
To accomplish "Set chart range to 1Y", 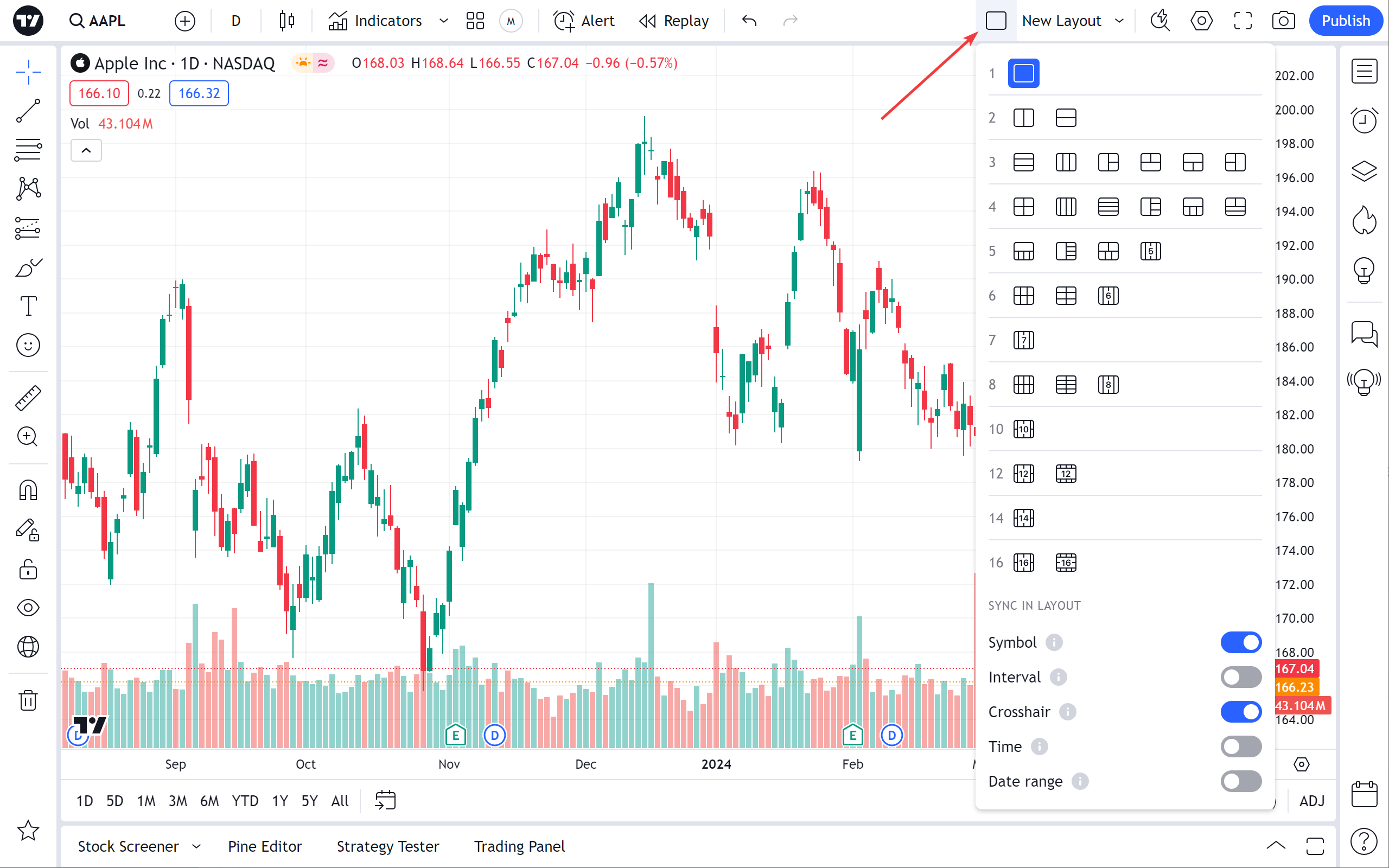I will pos(279,801).
